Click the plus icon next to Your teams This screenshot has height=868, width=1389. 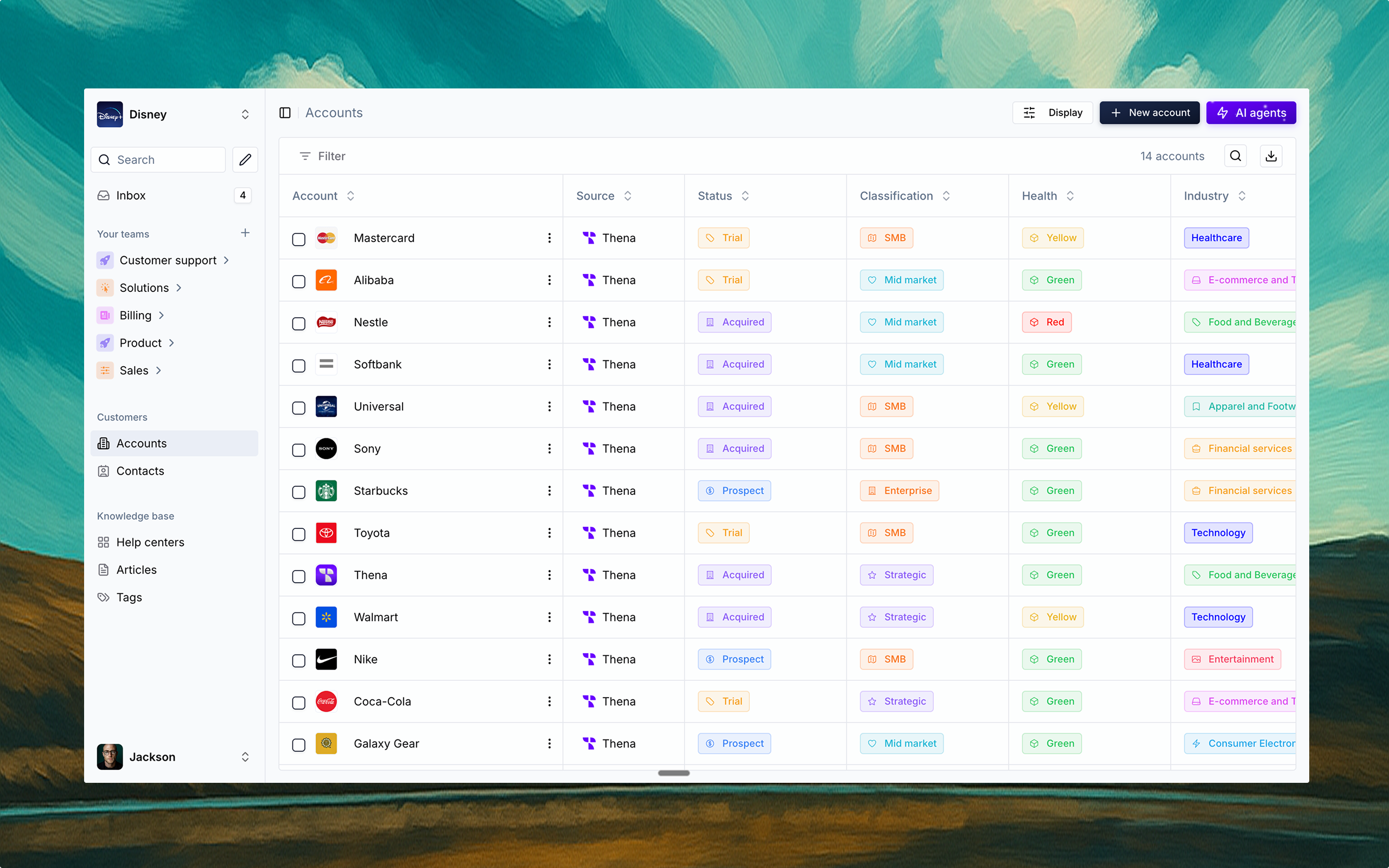[x=245, y=233]
